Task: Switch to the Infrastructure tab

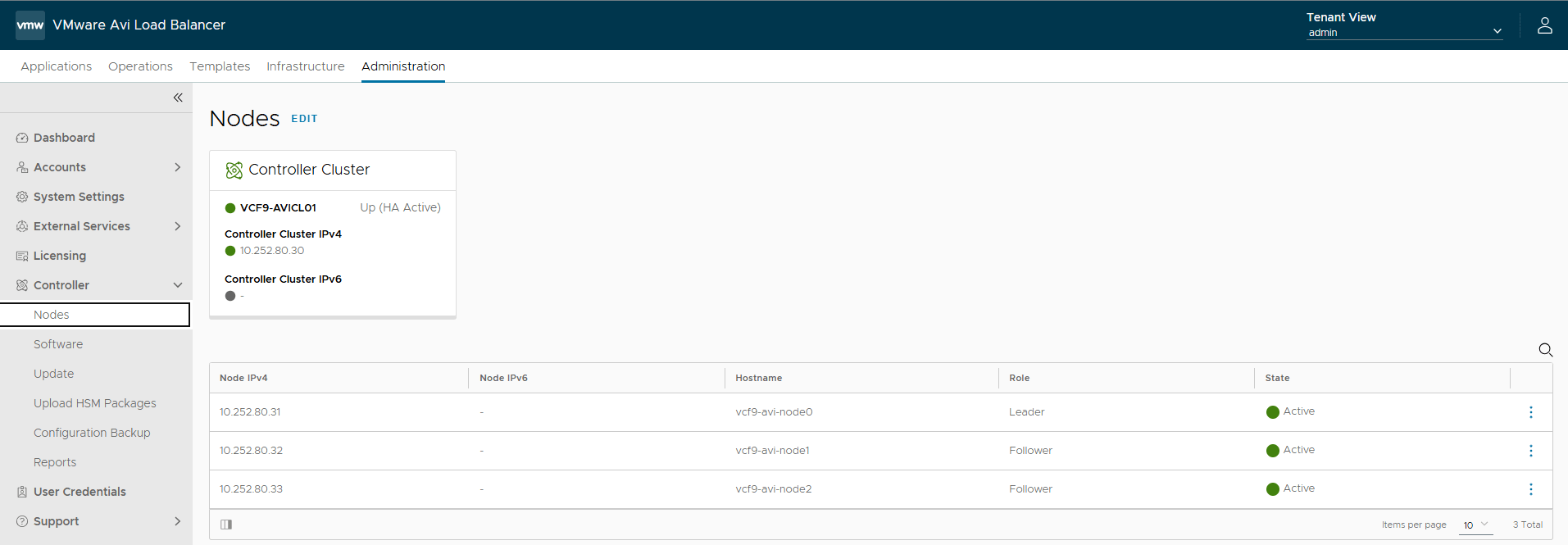Action: coord(306,66)
